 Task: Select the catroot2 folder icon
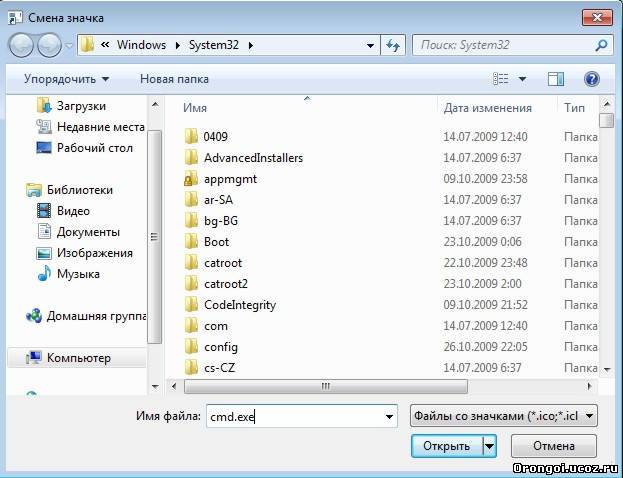pos(191,284)
